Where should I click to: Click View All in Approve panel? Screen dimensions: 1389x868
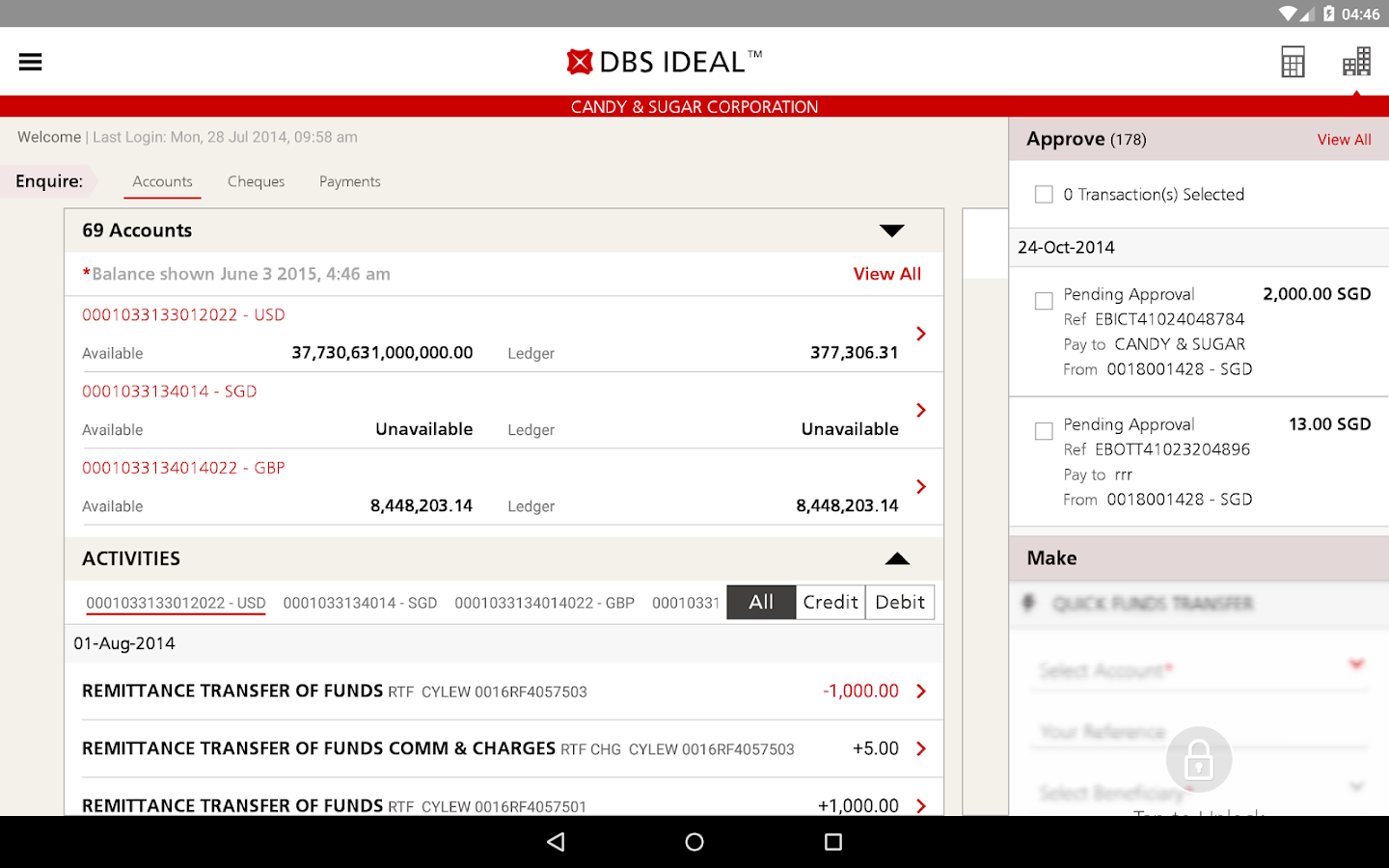click(x=1344, y=140)
